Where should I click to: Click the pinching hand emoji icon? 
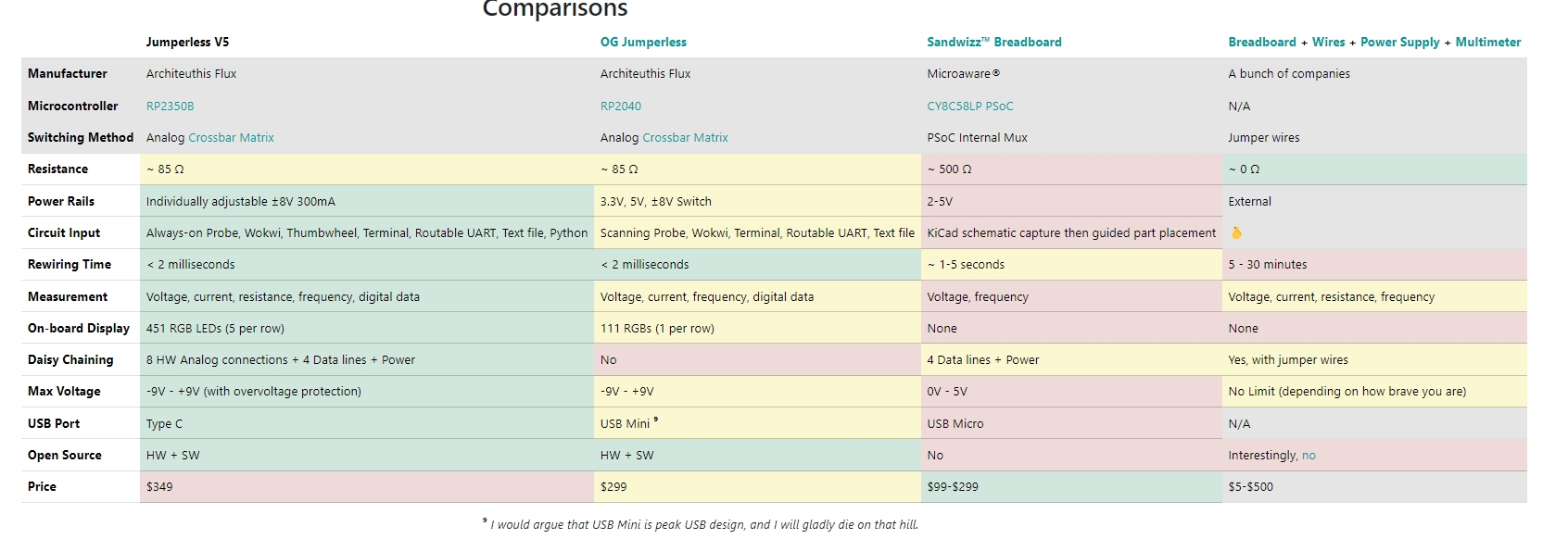tap(1235, 233)
